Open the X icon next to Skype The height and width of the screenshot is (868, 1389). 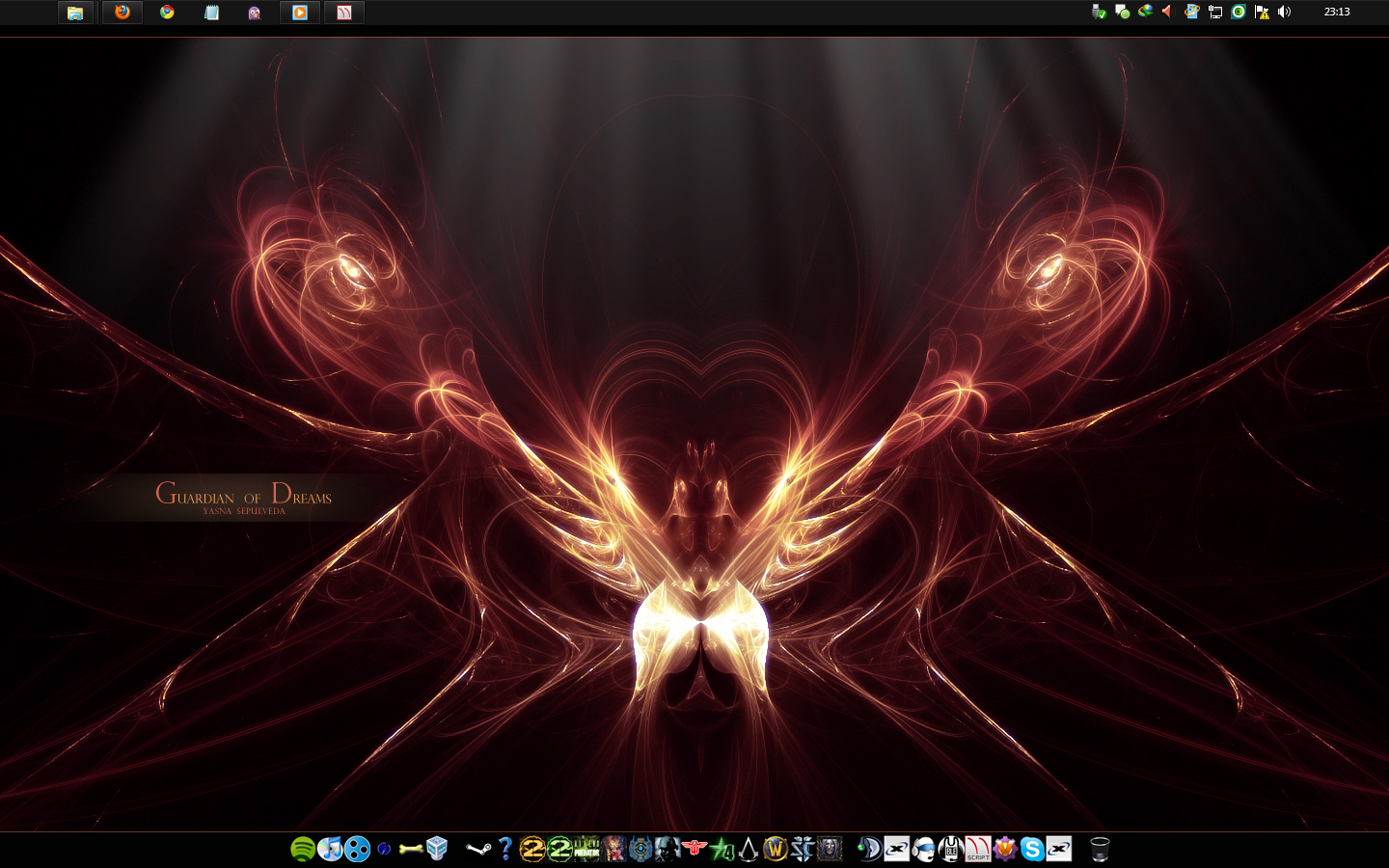[x=1059, y=849]
